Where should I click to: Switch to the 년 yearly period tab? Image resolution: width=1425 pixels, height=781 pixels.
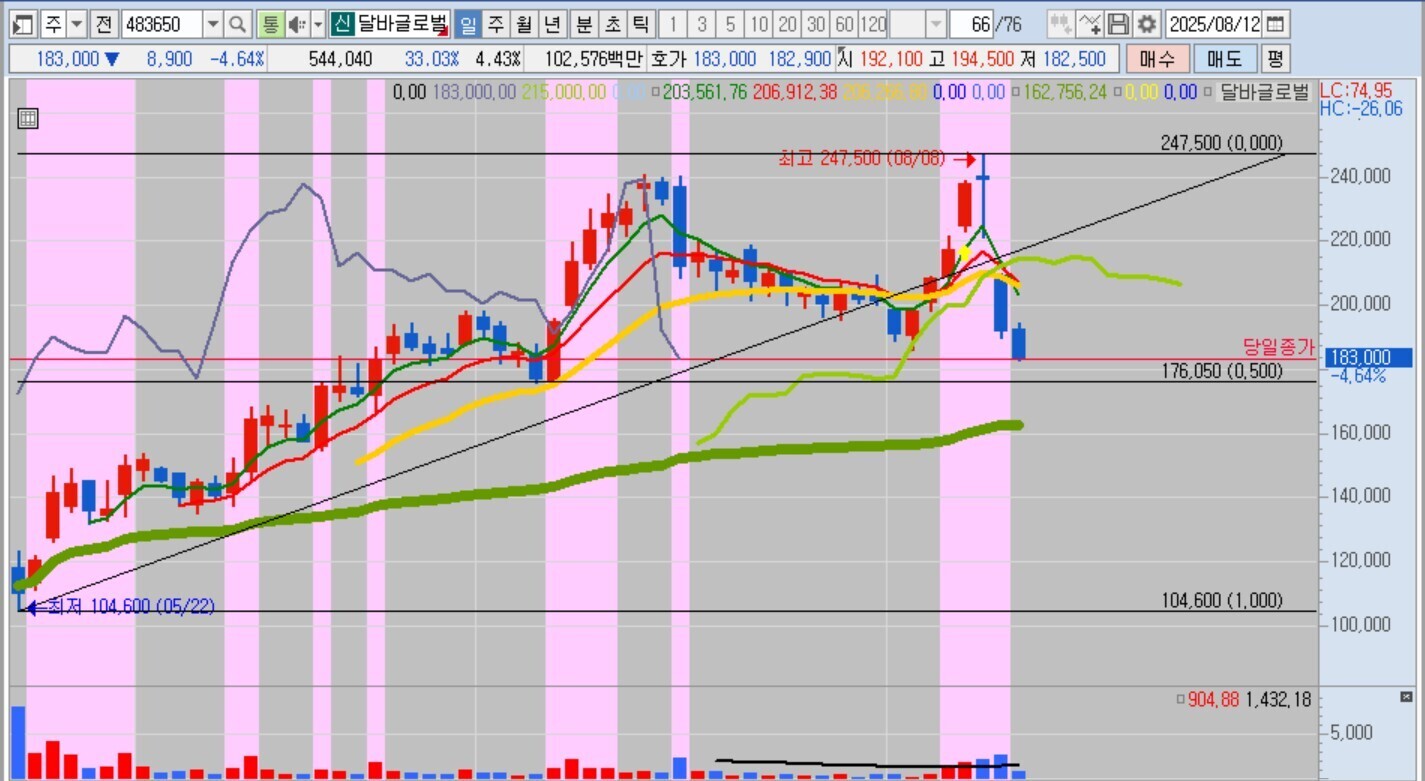pos(553,24)
